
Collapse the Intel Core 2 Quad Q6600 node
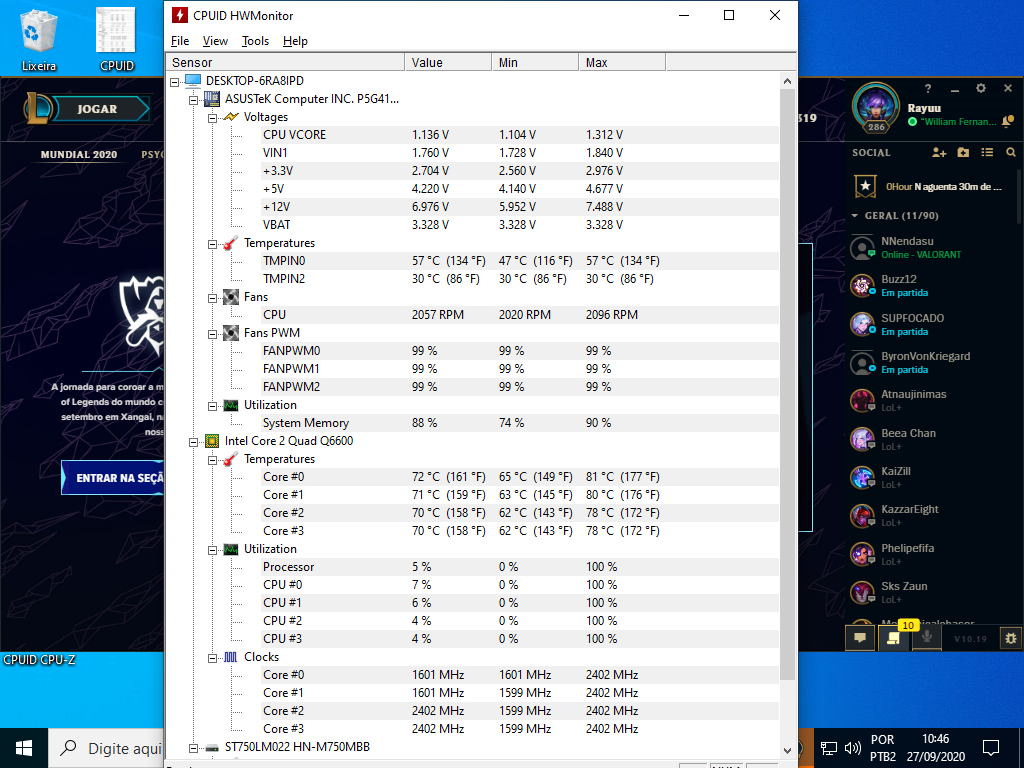[193, 442]
